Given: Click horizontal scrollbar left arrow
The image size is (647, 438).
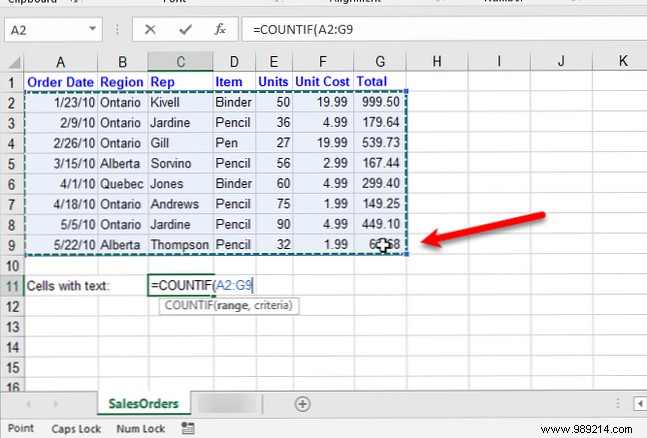Looking at the screenshot, I should pos(640,403).
